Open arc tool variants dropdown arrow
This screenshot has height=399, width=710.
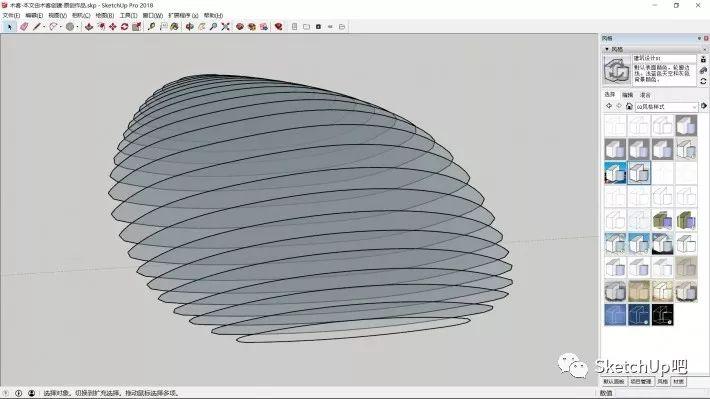(x=61, y=27)
